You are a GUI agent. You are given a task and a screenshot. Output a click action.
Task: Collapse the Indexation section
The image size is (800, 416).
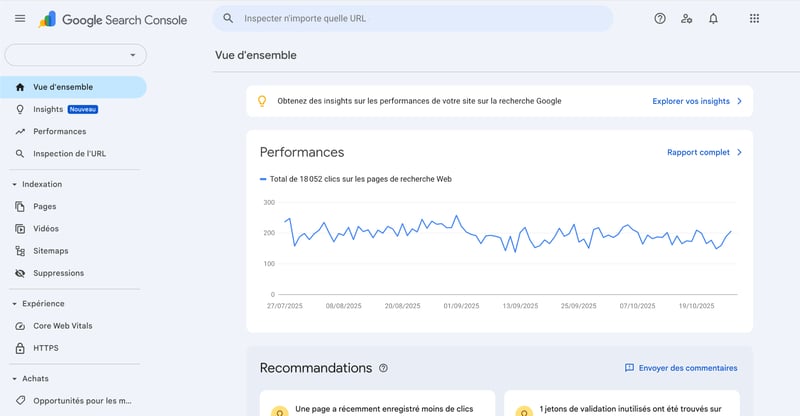[x=15, y=184]
